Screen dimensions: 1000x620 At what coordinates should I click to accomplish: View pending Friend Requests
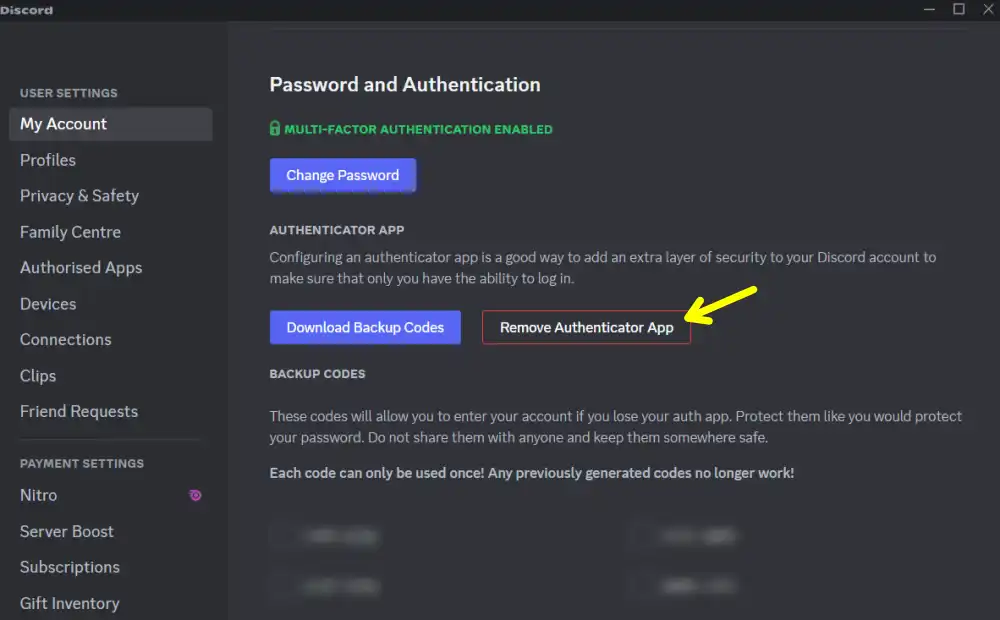[78, 411]
